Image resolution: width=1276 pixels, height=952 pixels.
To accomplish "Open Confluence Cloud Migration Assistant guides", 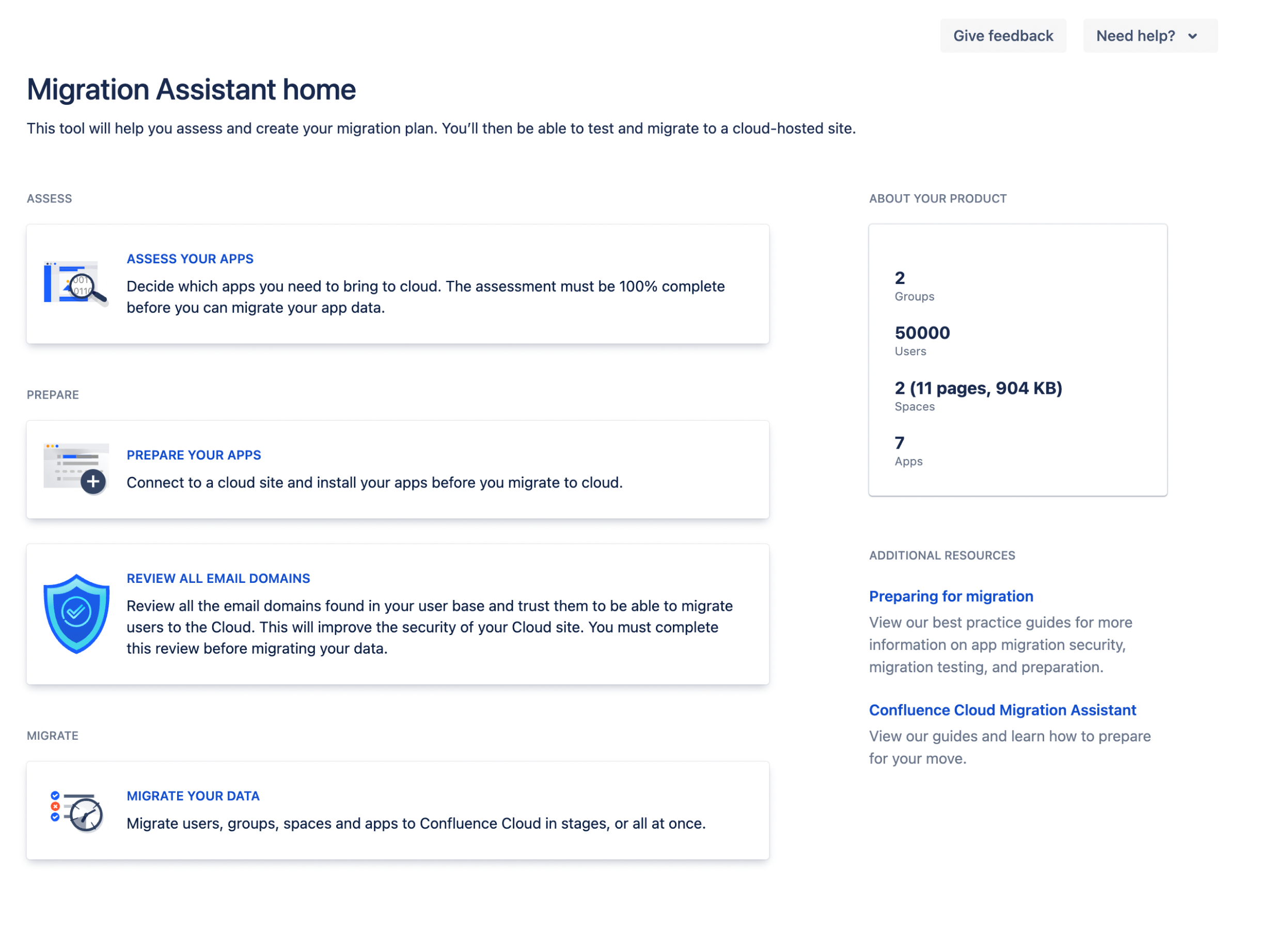I will (x=1002, y=710).
